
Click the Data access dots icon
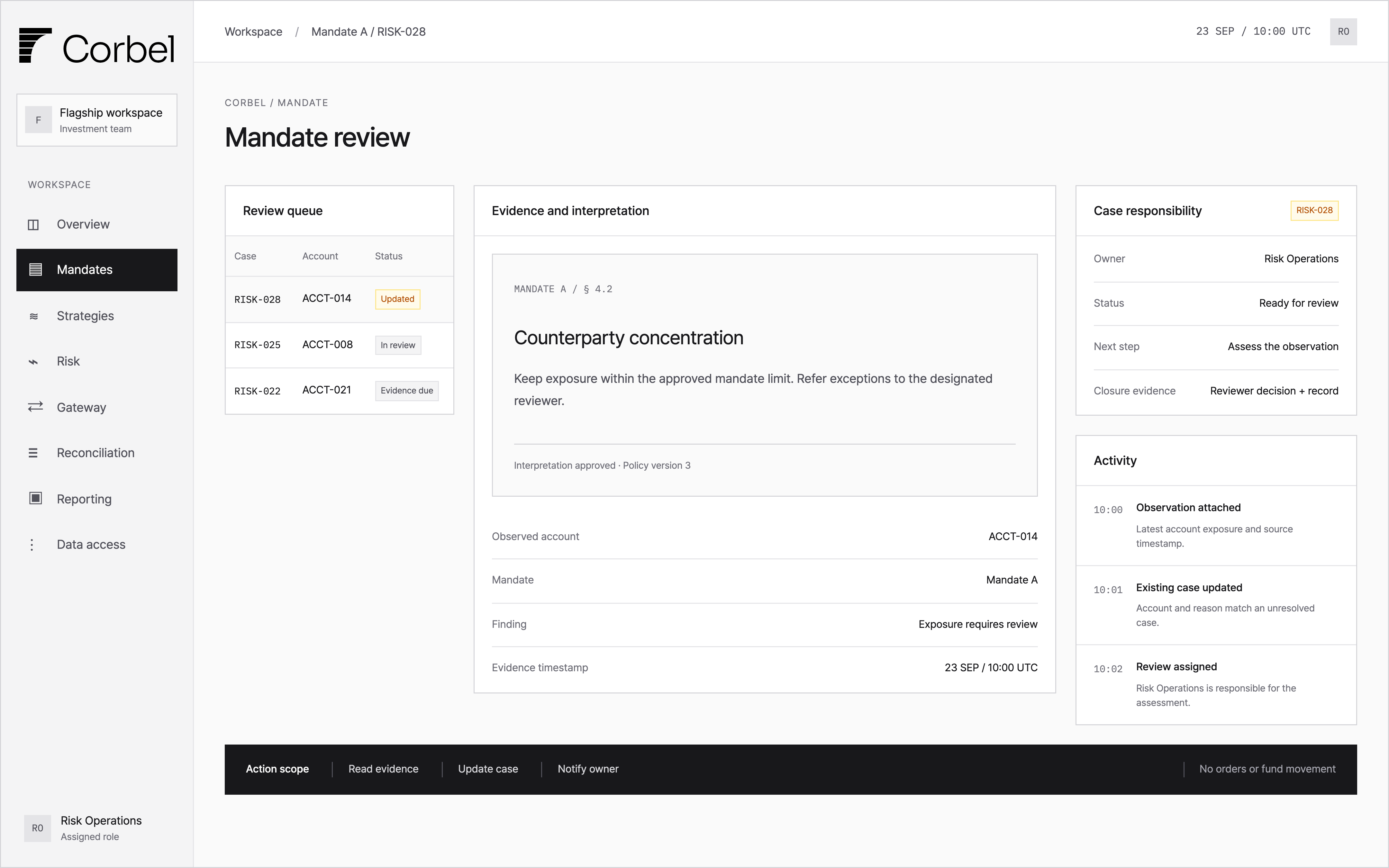pyautogui.click(x=32, y=545)
